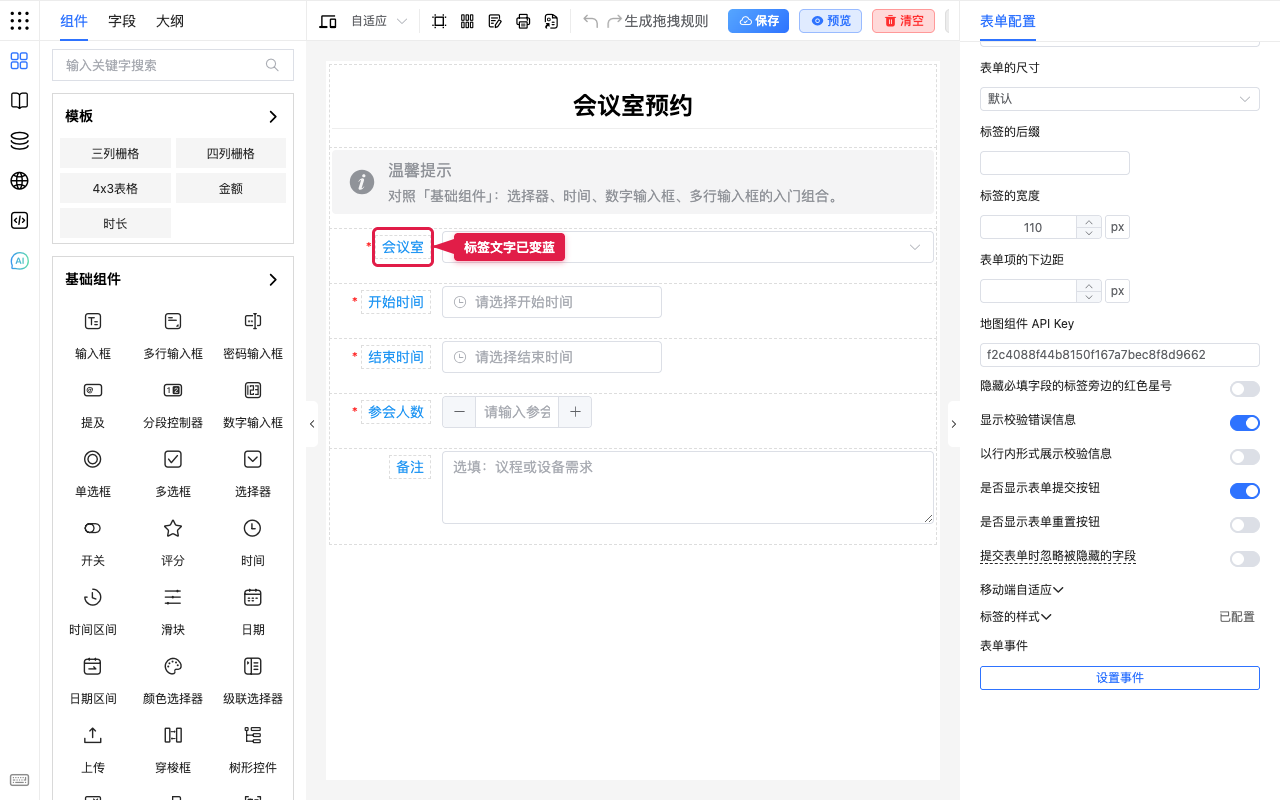Click the artboard frame icon in toolbar

click(x=439, y=21)
